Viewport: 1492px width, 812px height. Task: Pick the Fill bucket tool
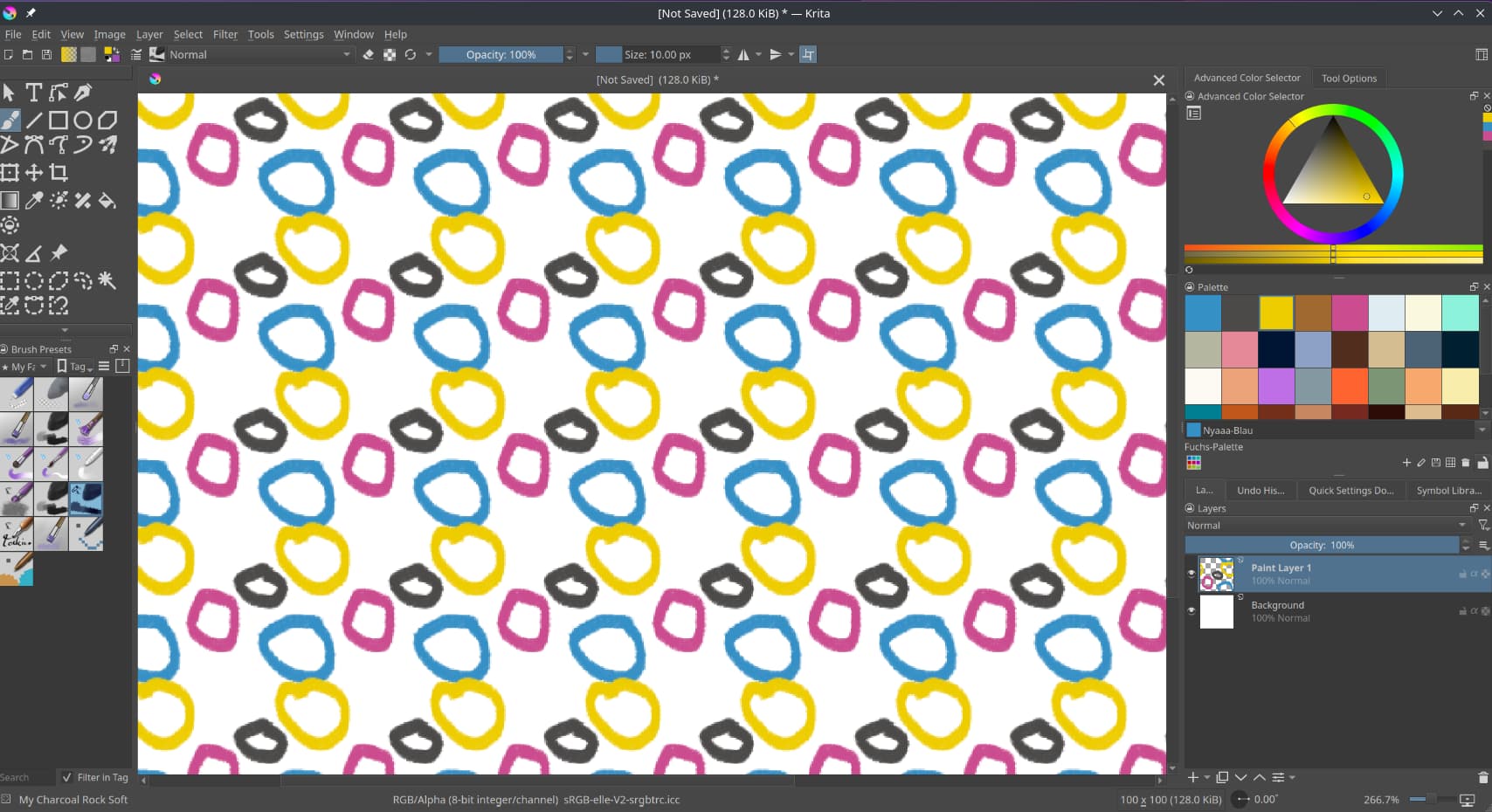point(107,201)
